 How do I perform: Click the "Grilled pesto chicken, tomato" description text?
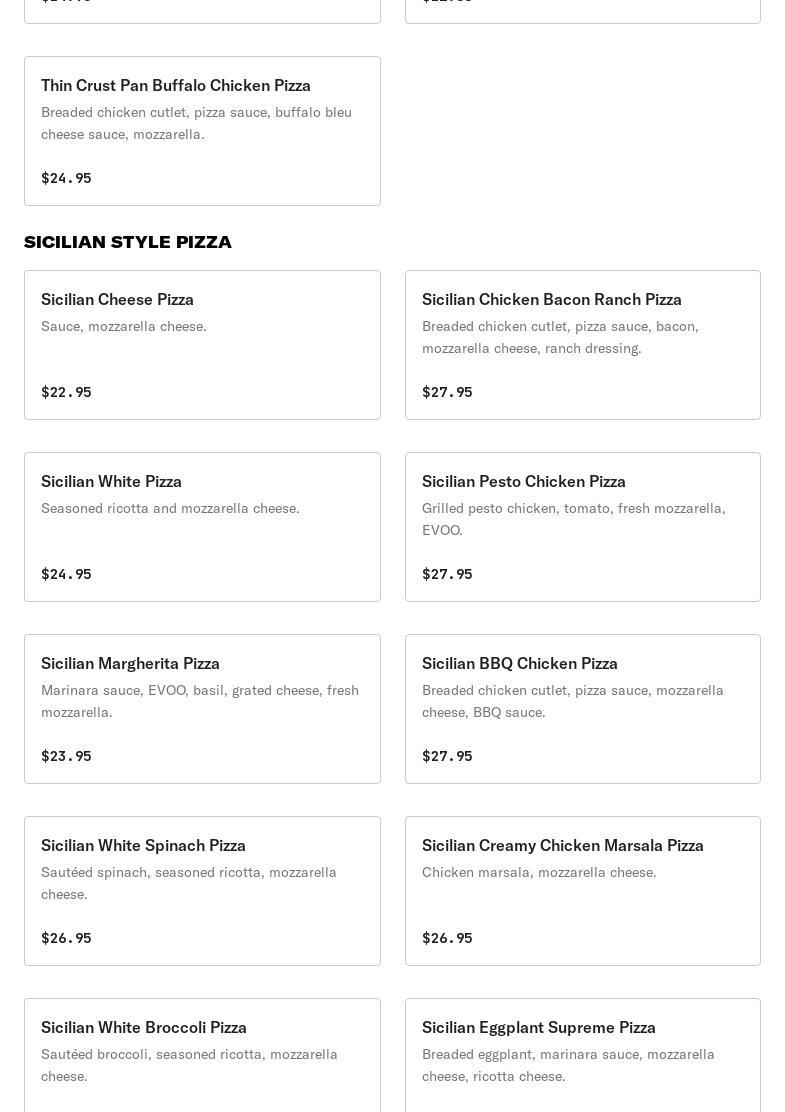573,519
